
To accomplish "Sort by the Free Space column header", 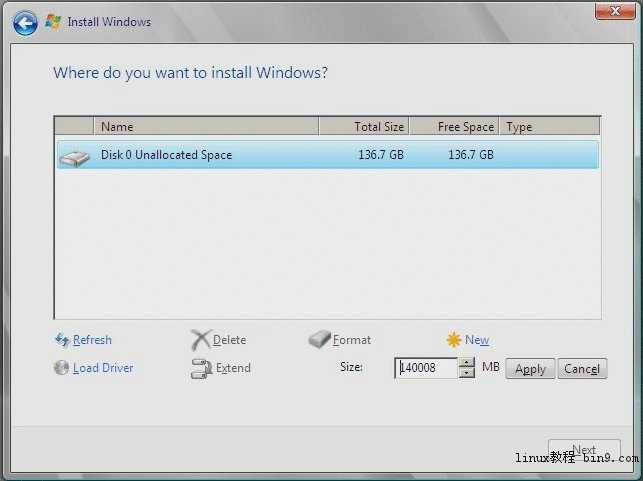I will tap(454, 126).
